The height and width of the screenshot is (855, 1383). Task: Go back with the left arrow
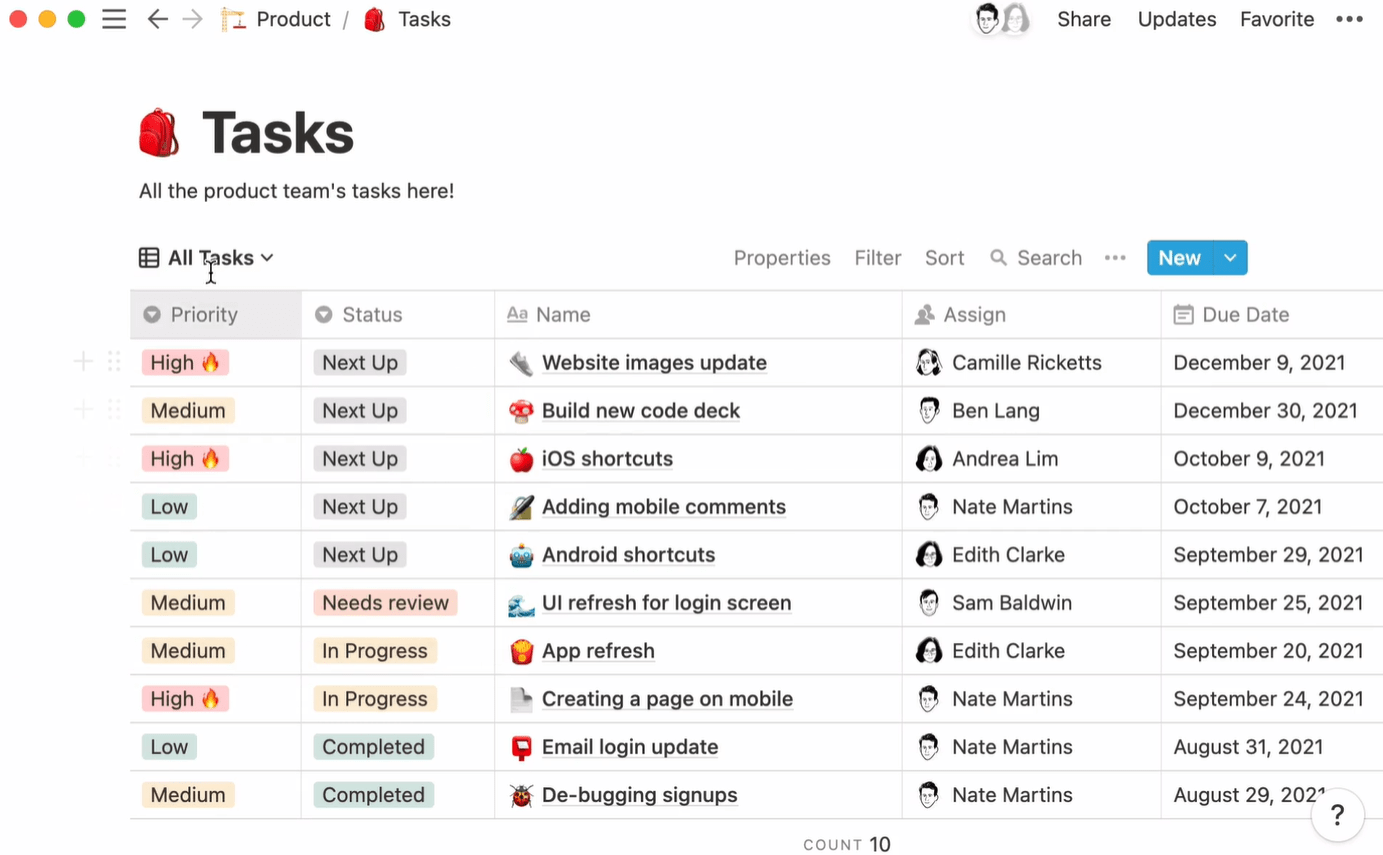tap(157, 19)
